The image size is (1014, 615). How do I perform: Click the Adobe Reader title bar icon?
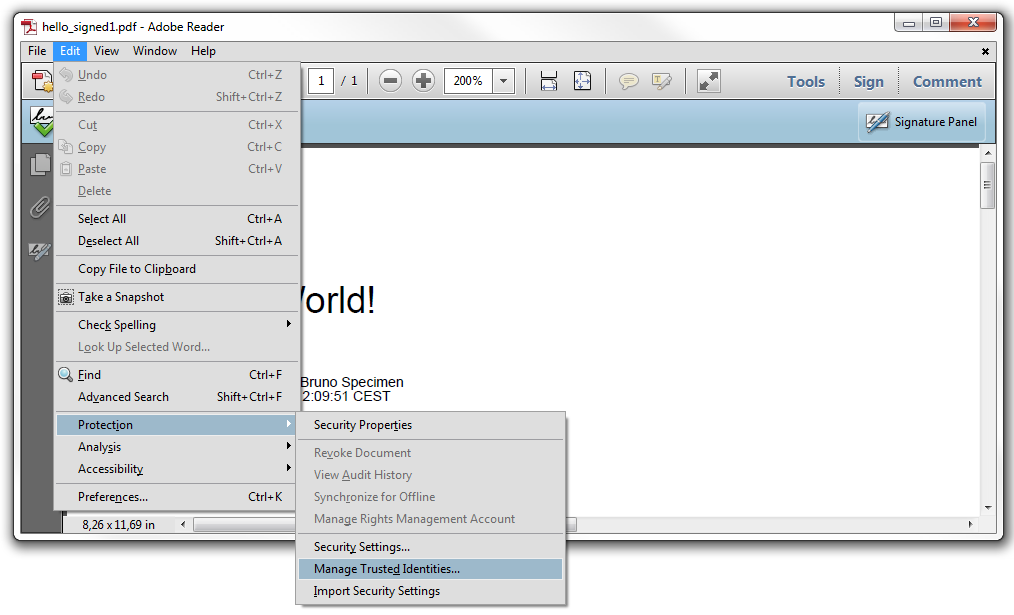(x=28, y=27)
